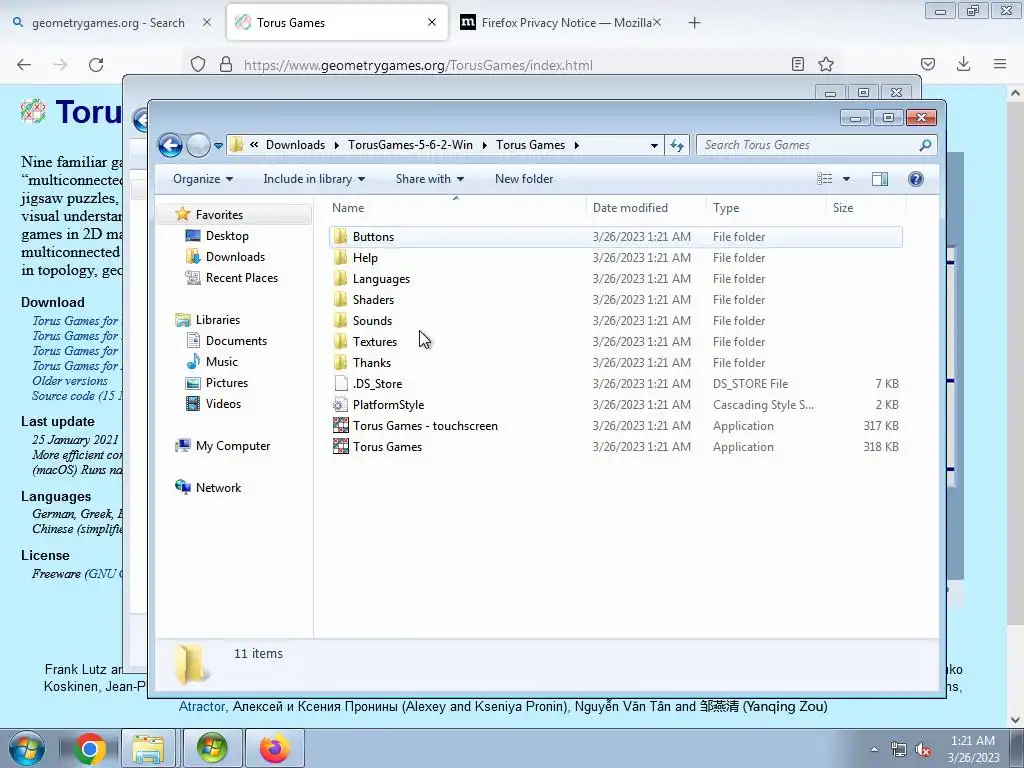Create a New folder
Image resolution: width=1024 pixels, height=768 pixels.
(x=524, y=179)
